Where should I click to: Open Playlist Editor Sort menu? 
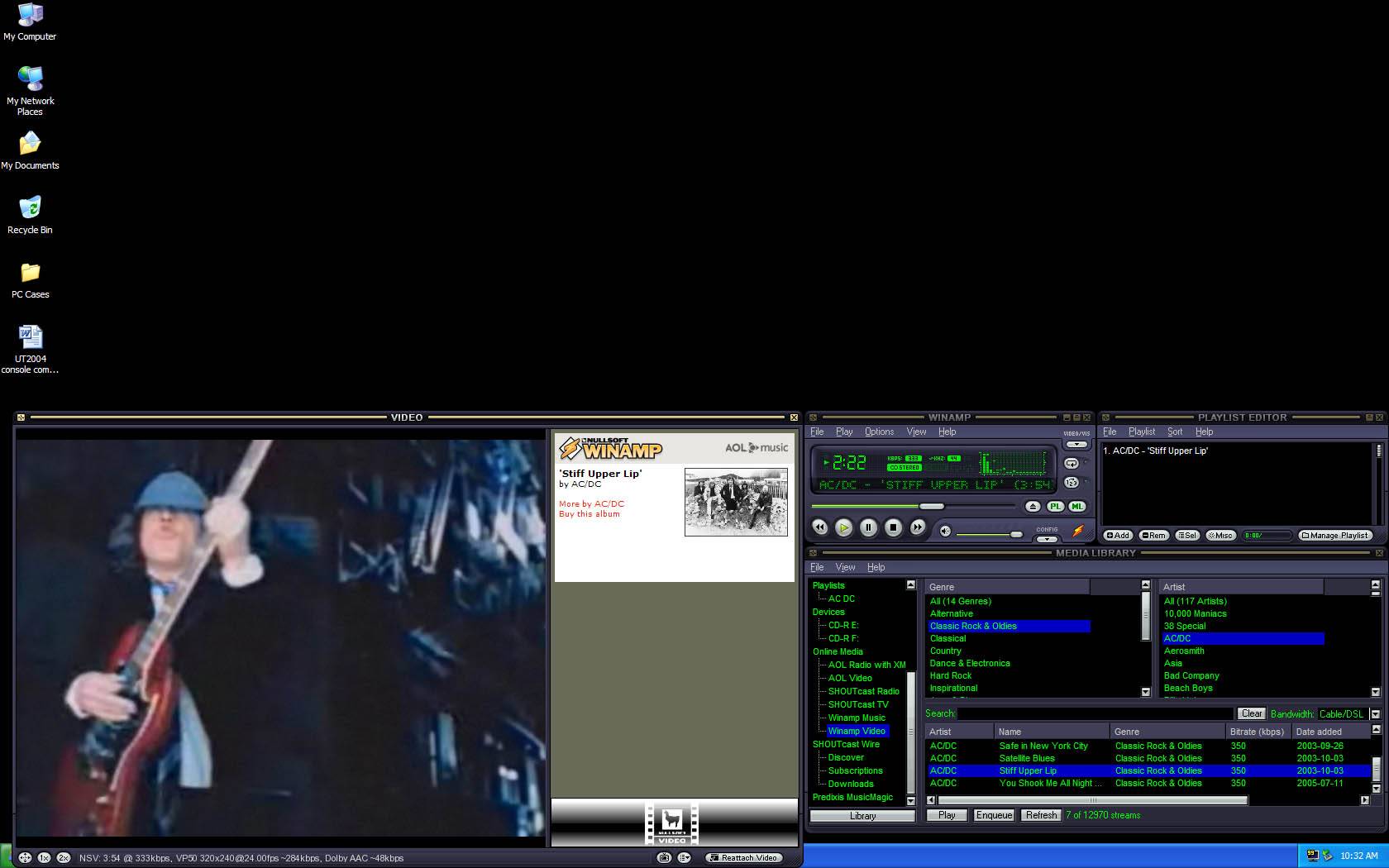(x=1175, y=432)
